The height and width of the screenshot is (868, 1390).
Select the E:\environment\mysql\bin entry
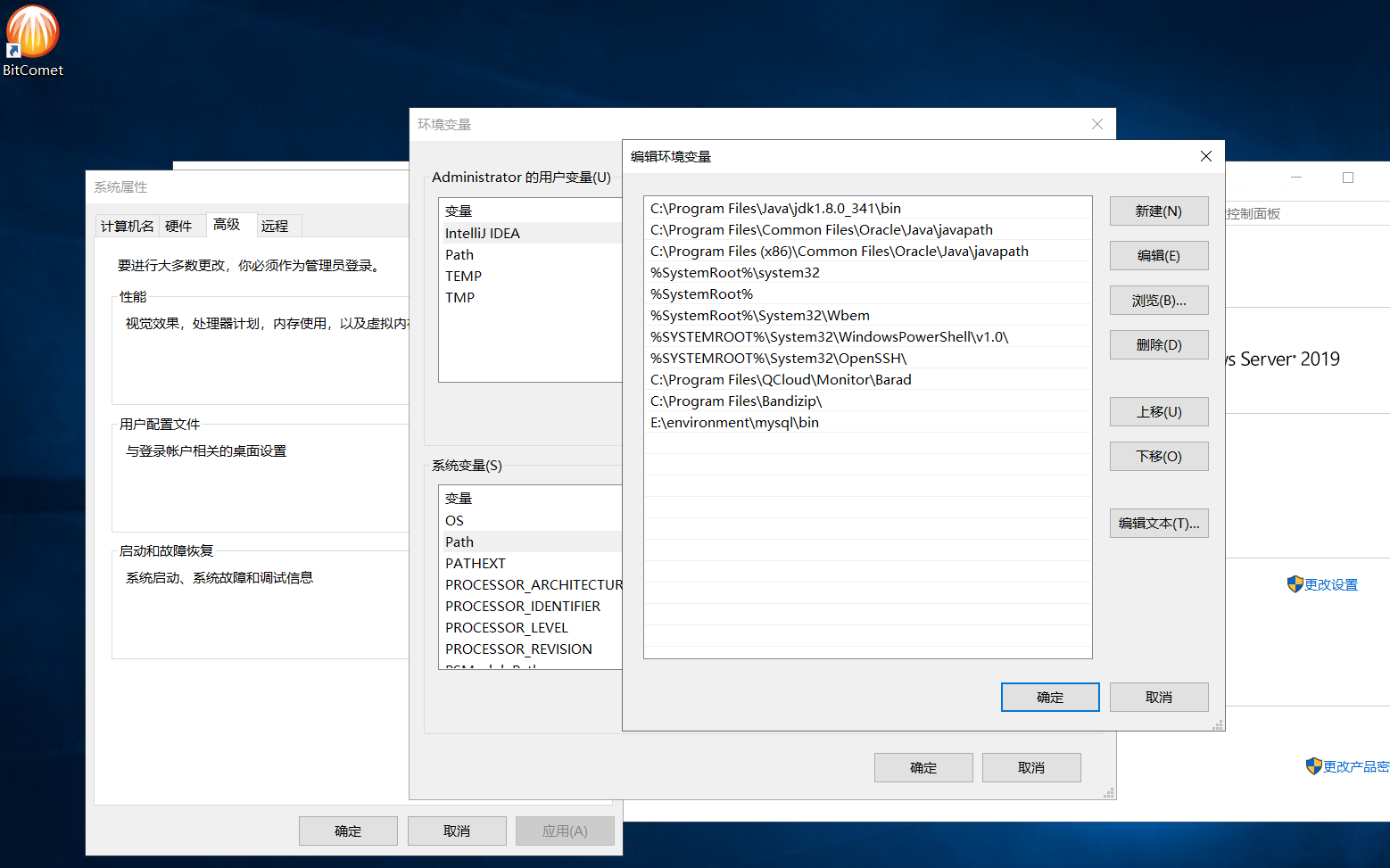[x=734, y=423]
